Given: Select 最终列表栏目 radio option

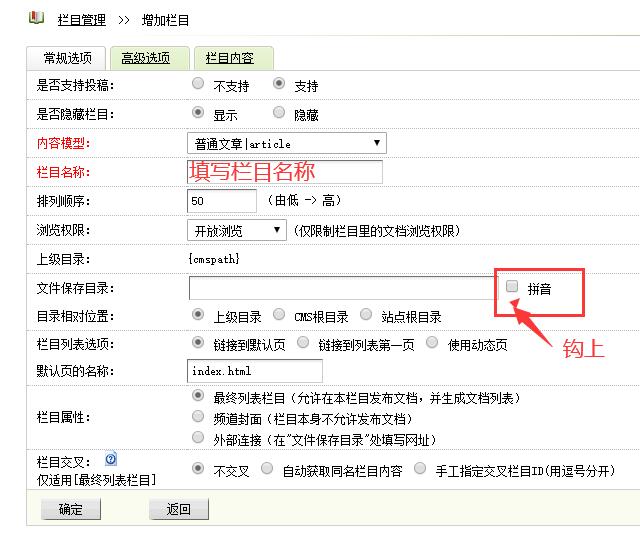Looking at the screenshot, I should 198,395.
